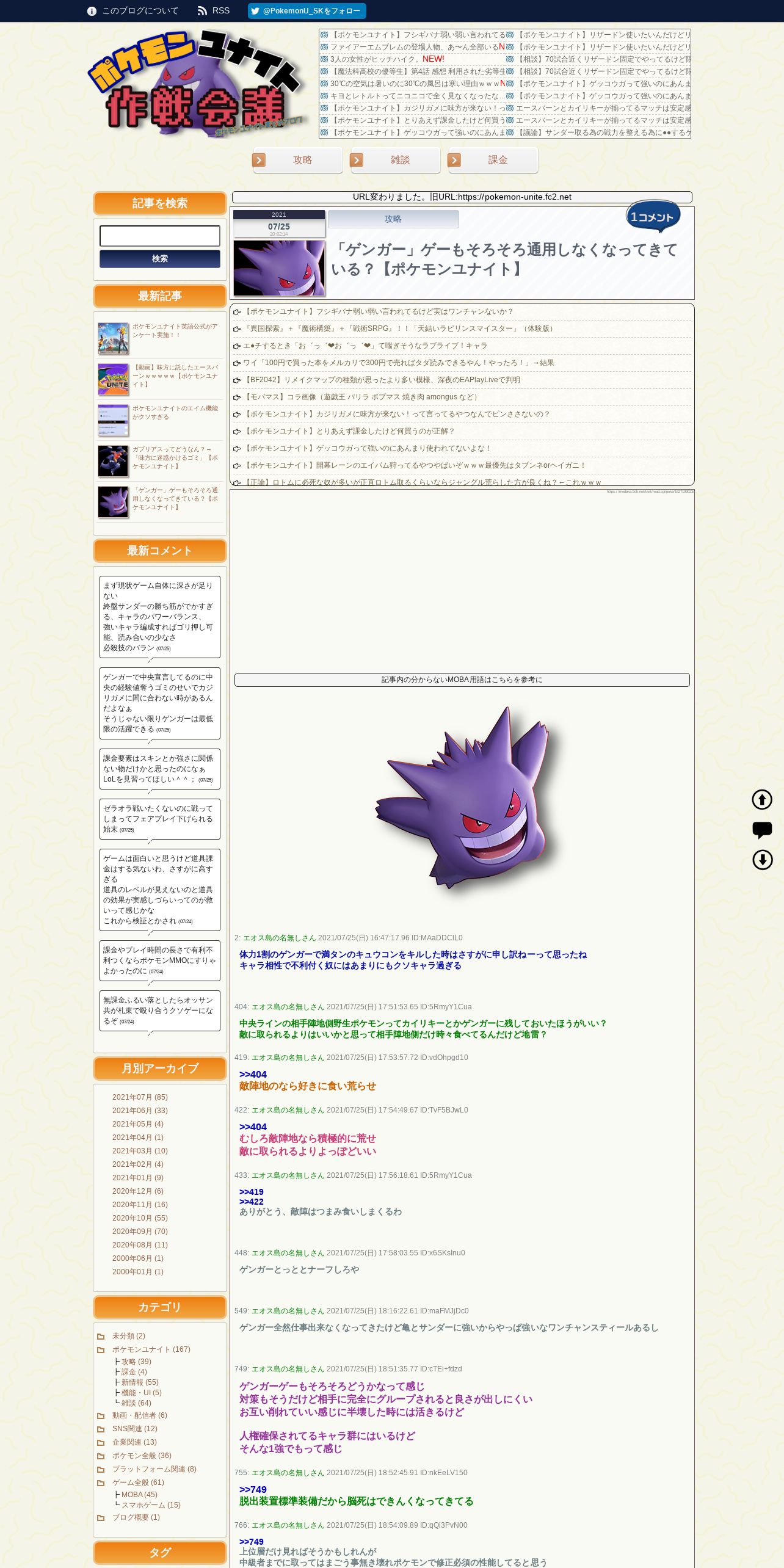Image resolution: width=784 pixels, height=1568 pixels.
Task: Open comment ゲンガーで中央宣言してるのに
Action: 160,703
